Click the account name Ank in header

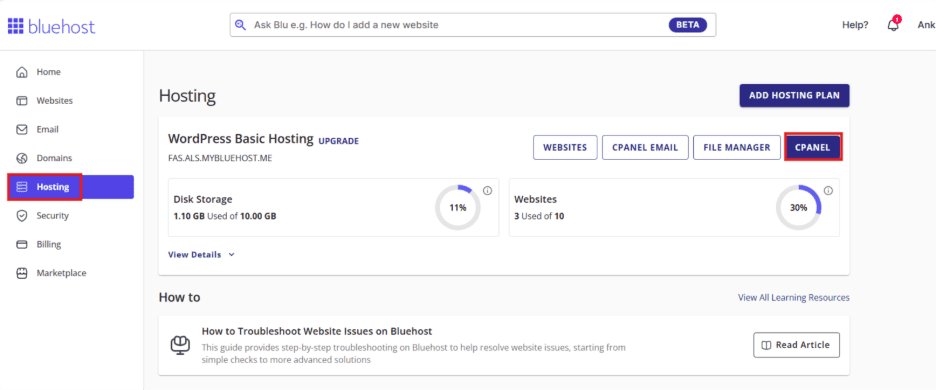click(926, 25)
